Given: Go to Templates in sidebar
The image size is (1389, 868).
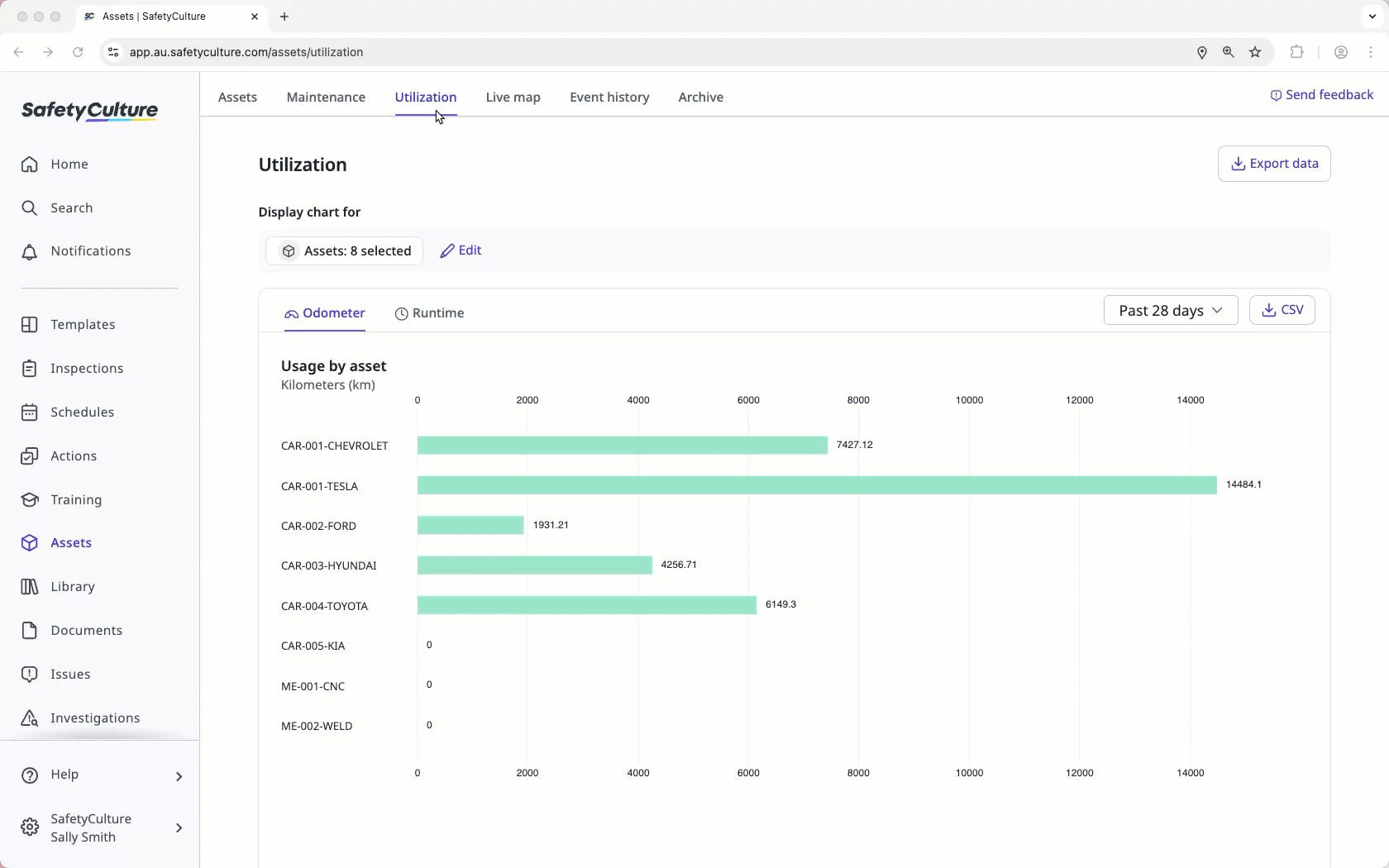Looking at the screenshot, I should (x=68, y=324).
